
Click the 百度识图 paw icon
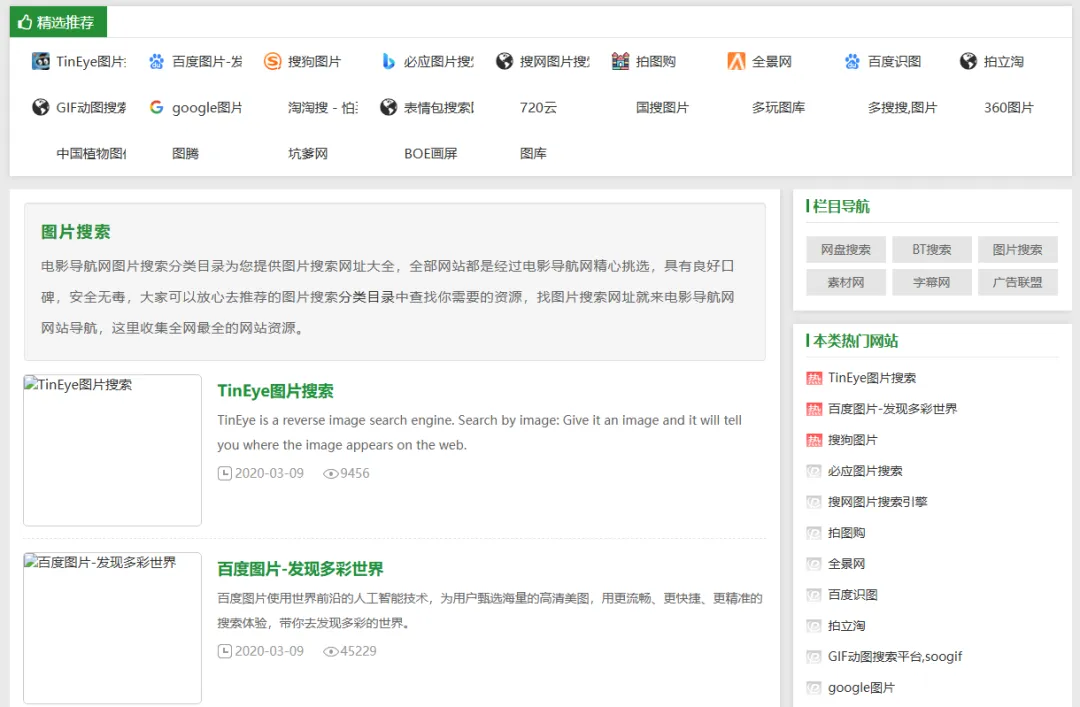tap(852, 61)
